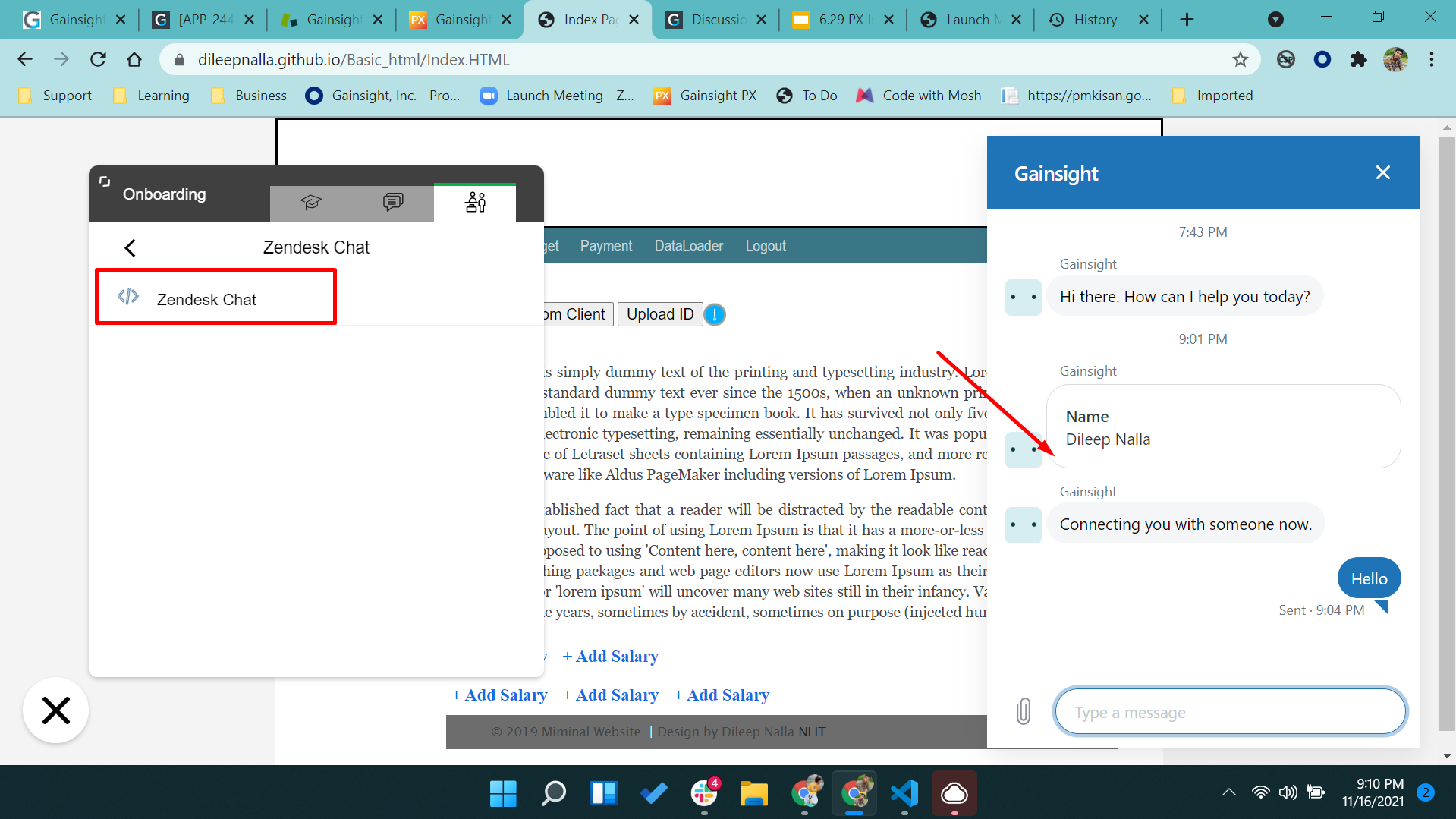Screen dimensions: 1456x819
Task: Open a new browser tab
Action: 1187,20
